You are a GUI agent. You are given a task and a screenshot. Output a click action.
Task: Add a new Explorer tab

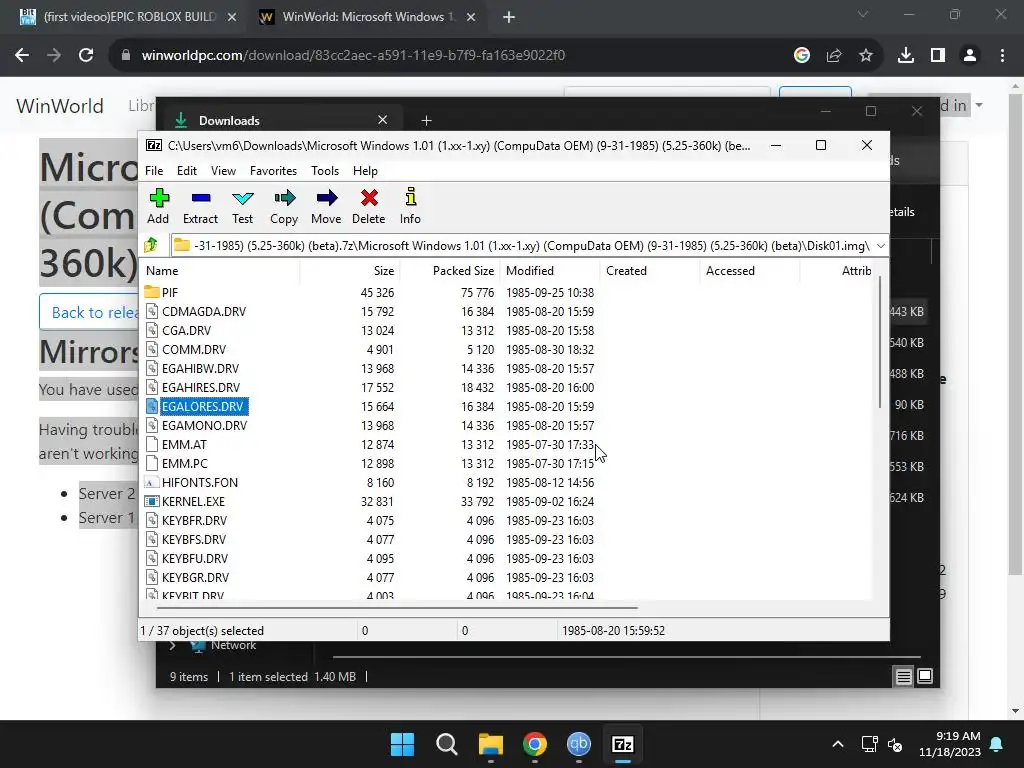click(x=426, y=120)
